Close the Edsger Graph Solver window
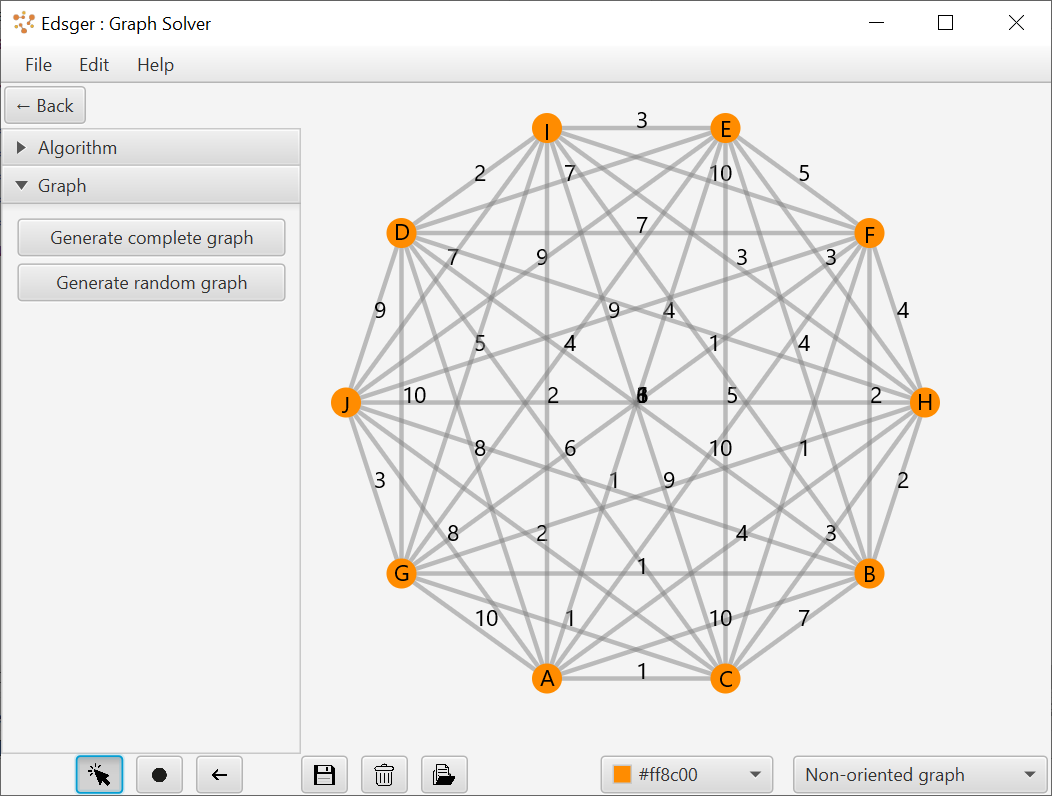 click(x=1016, y=23)
